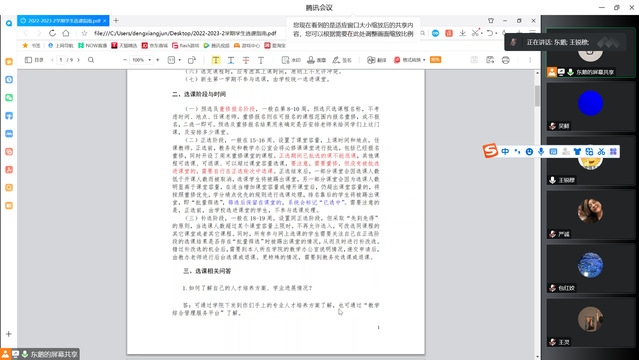This screenshot has height=360, width=639.
Task: Click the Sogou input method logo
Action: [490, 151]
